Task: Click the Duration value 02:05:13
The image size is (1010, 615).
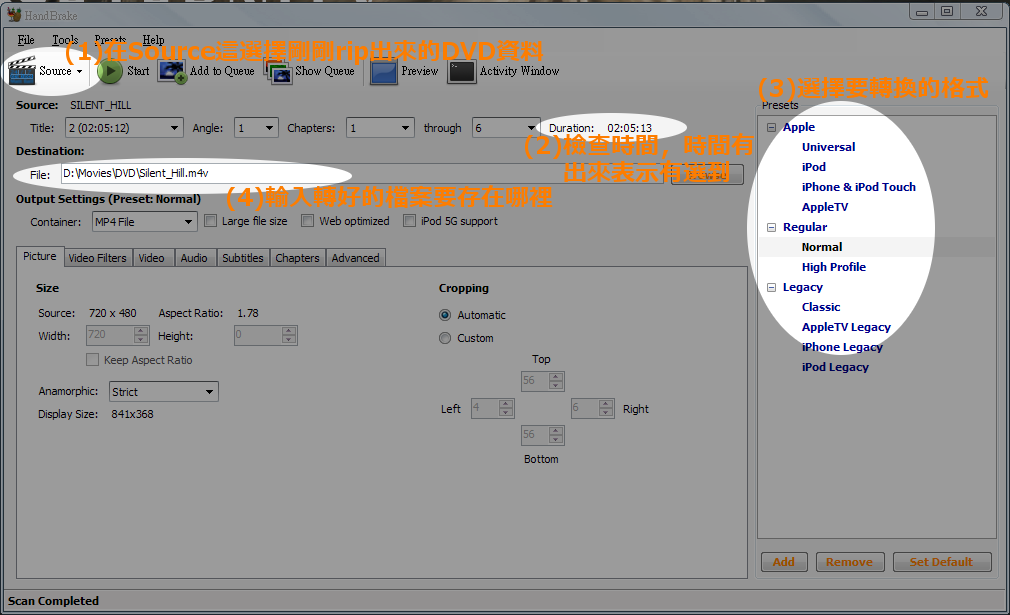Action: point(629,128)
